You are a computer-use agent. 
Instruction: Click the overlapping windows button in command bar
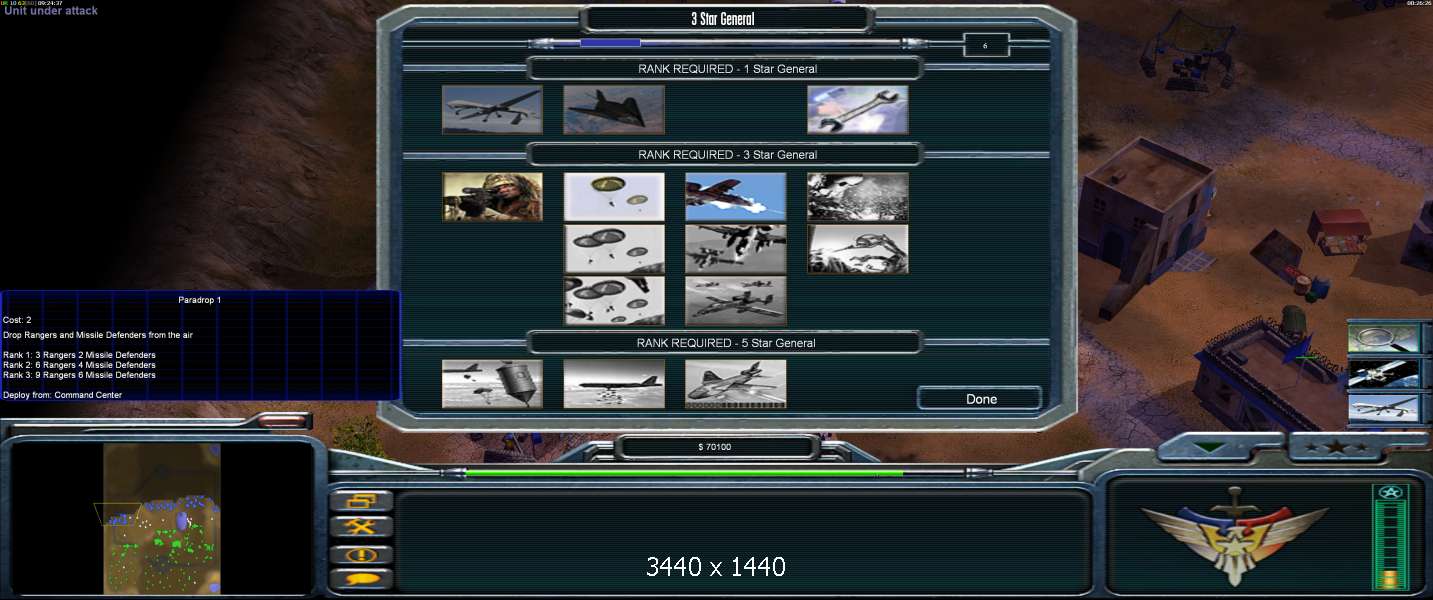(361, 500)
